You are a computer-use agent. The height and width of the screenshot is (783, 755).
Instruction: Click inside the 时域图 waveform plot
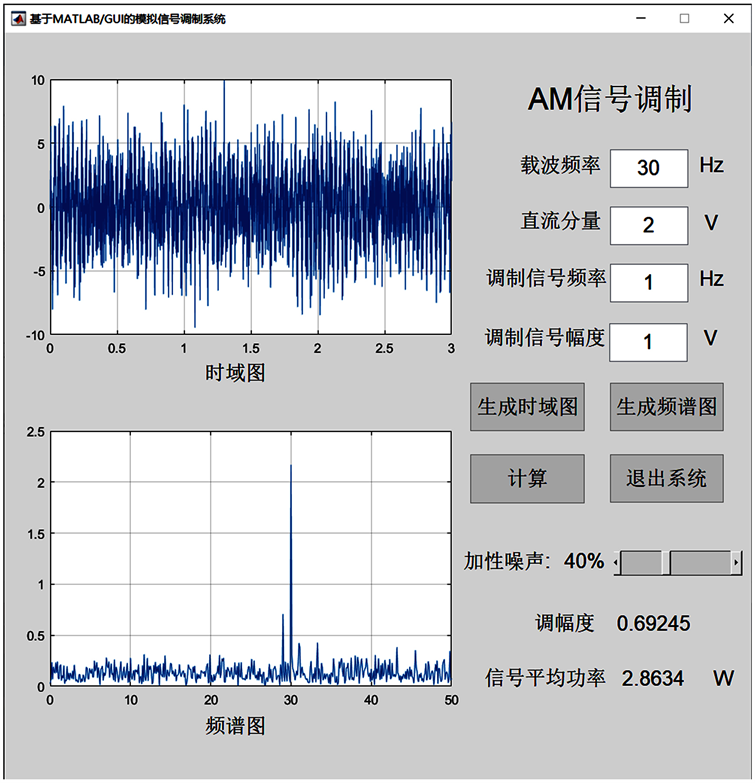point(250,208)
